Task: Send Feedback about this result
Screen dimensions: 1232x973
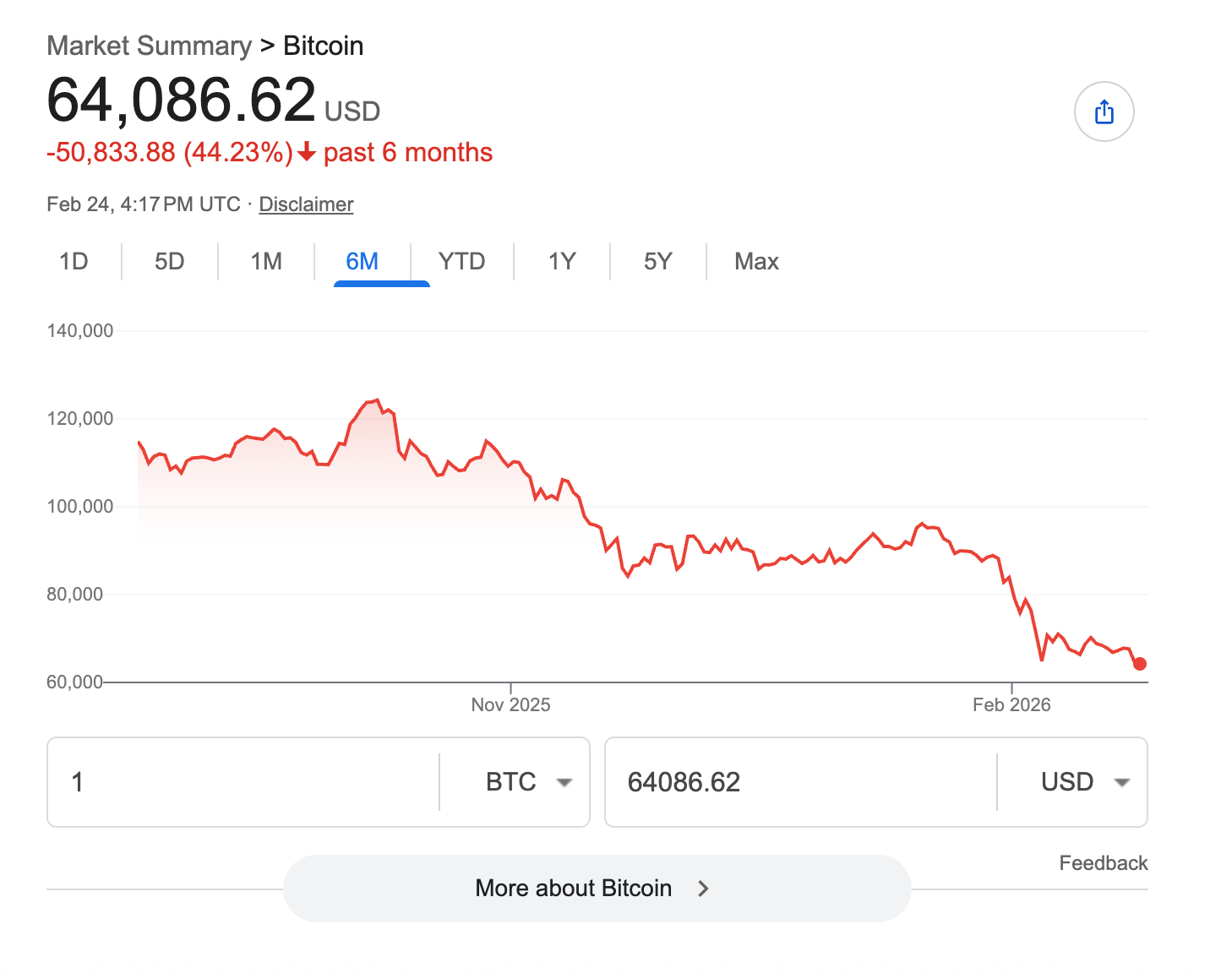Action: pos(1103,863)
